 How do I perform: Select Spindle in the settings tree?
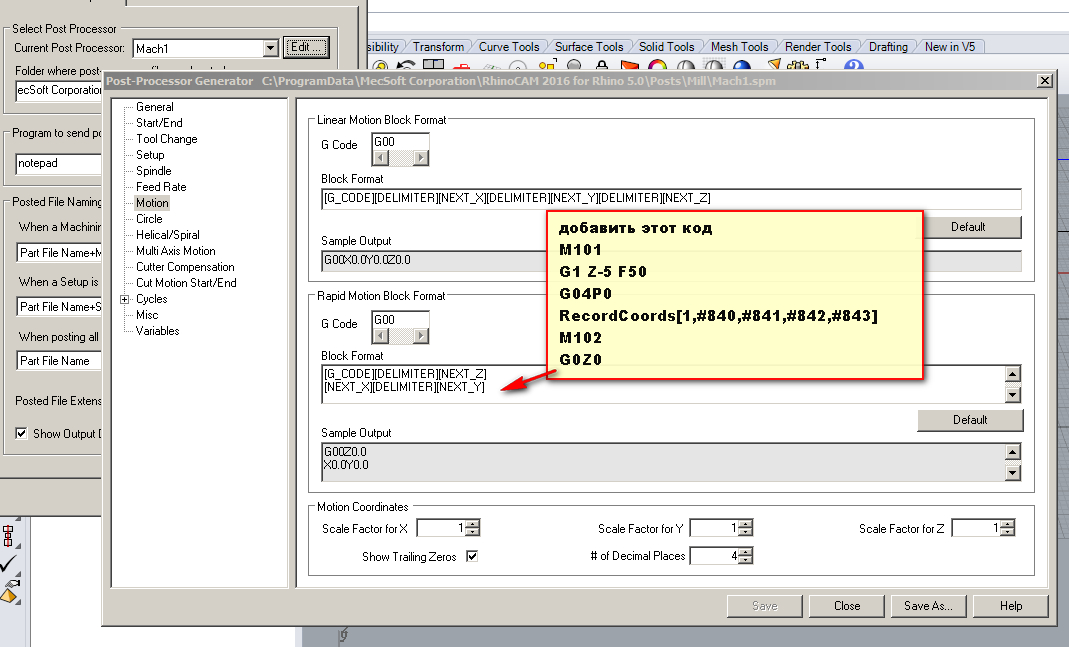(x=153, y=171)
